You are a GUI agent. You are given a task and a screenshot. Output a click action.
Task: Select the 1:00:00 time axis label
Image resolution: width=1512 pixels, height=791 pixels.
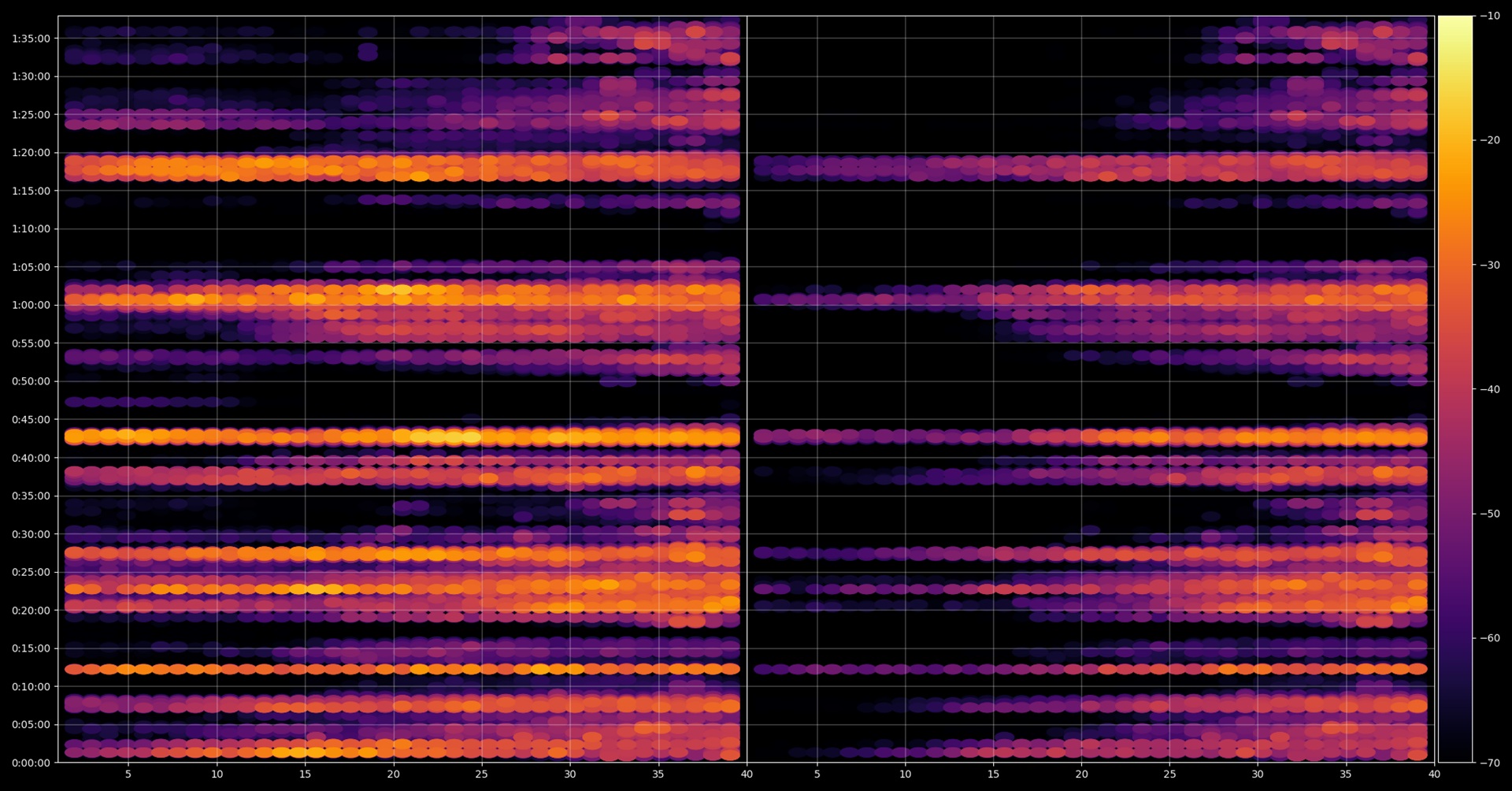click(x=31, y=306)
